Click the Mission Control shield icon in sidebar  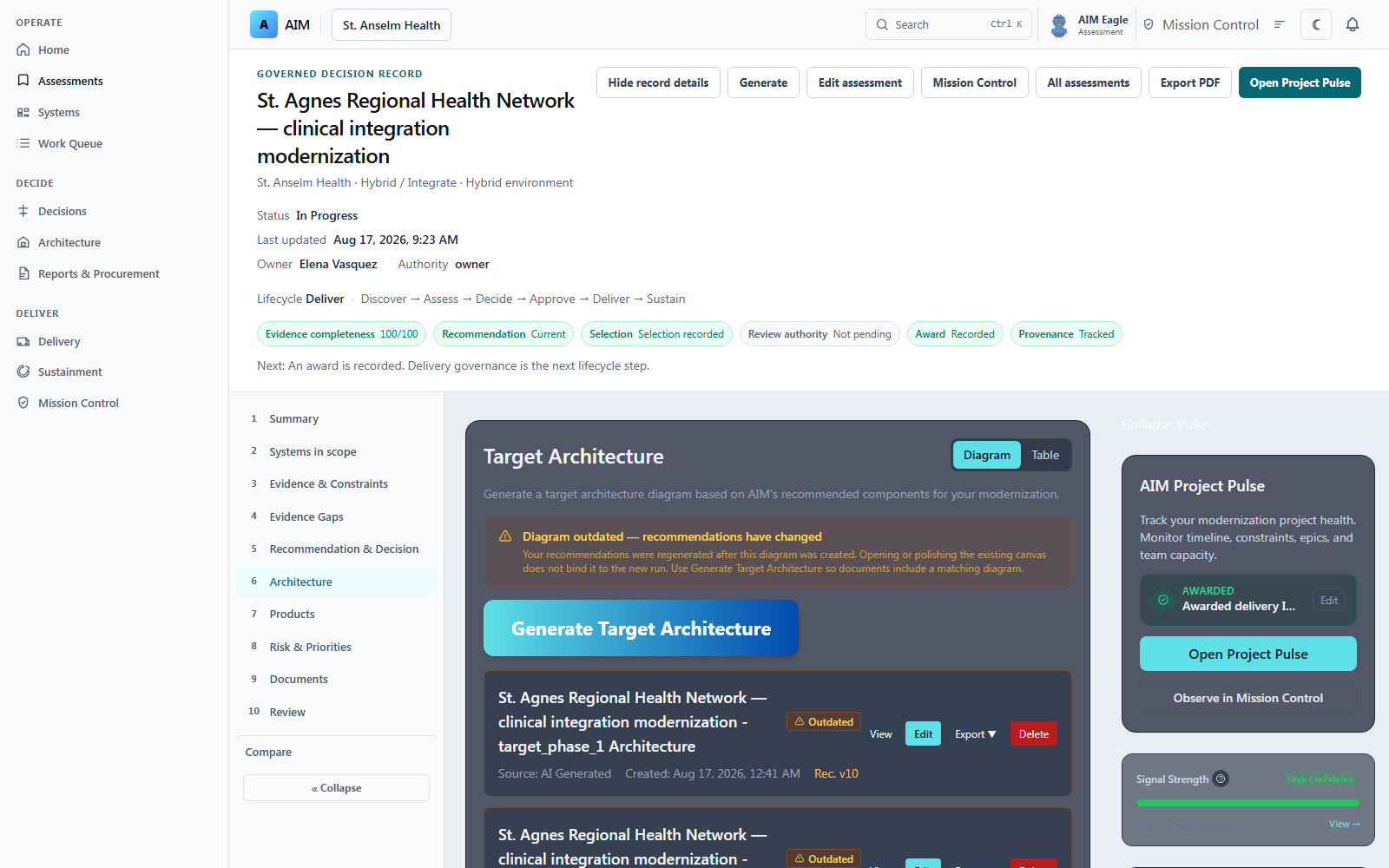pos(23,403)
